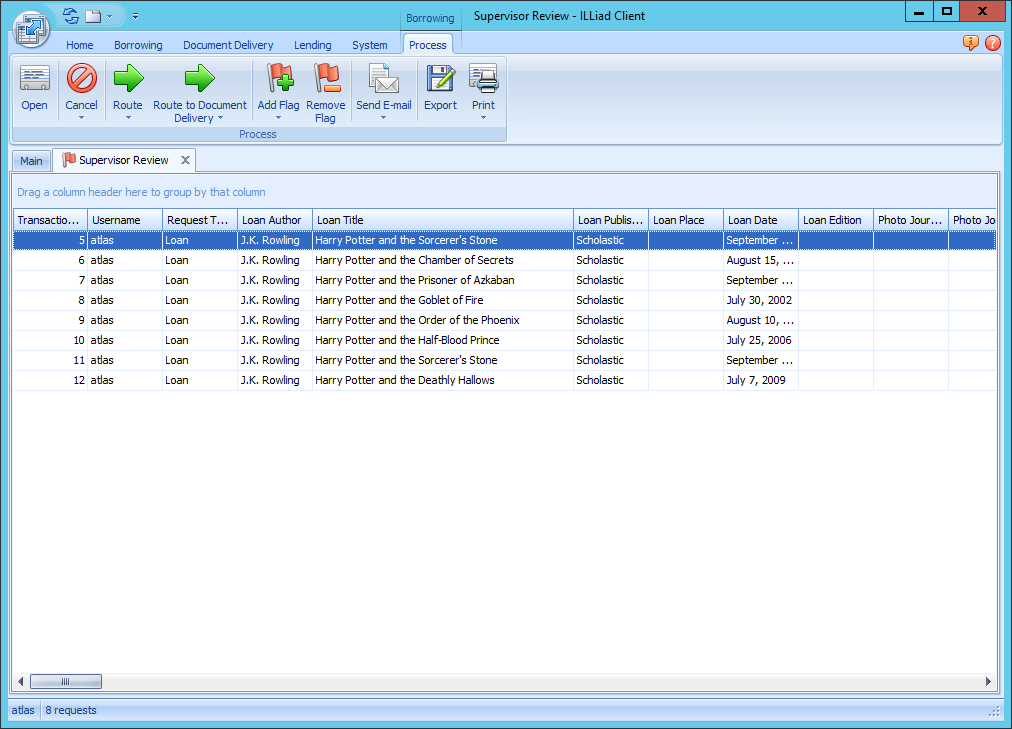The width and height of the screenshot is (1012, 729).
Task: Click the Open request icon
Action: [x=34, y=80]
